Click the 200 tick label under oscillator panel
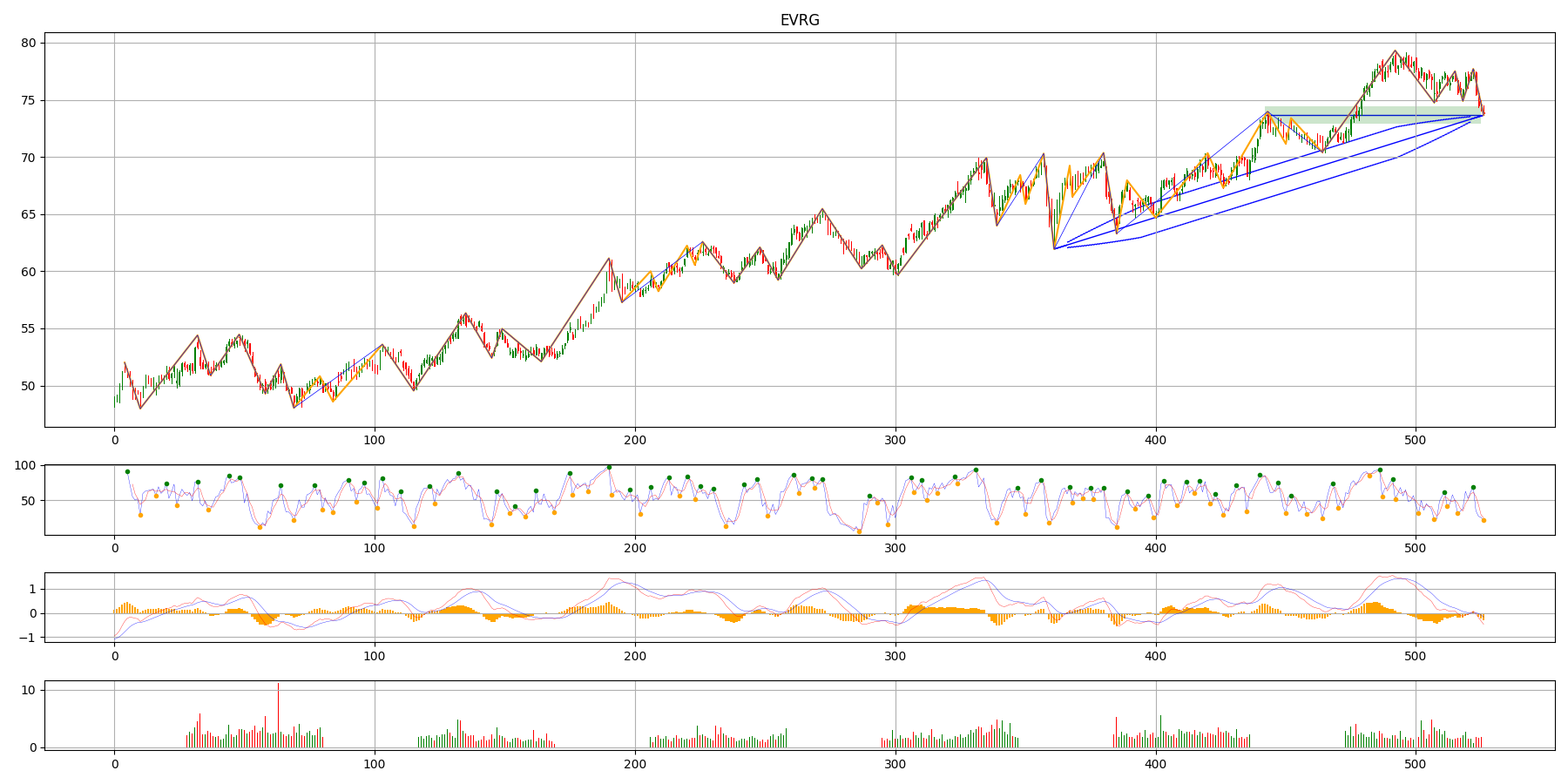This screenshot has height=784, width=1568. tap(635, 549)
